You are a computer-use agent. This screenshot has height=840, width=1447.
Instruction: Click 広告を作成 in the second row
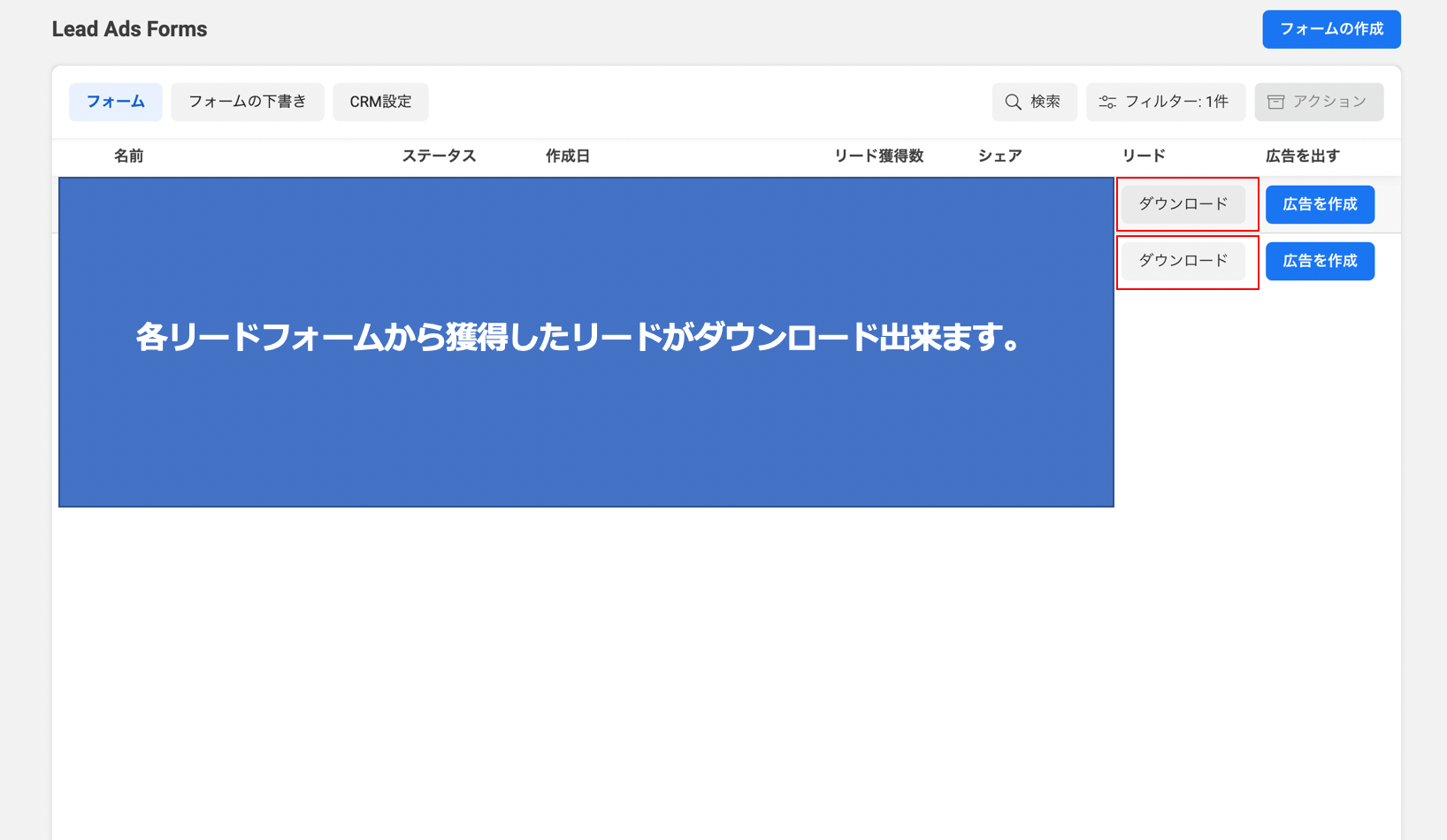point(1320,261)
